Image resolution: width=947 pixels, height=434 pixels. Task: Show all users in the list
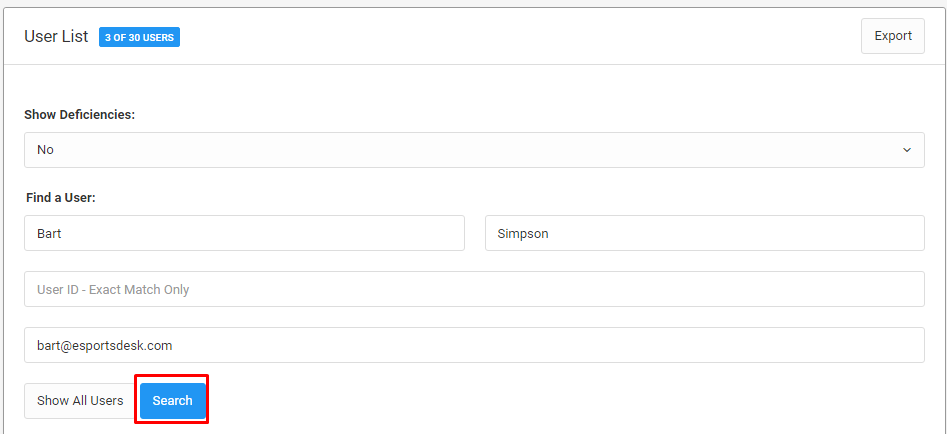[80, 401]
